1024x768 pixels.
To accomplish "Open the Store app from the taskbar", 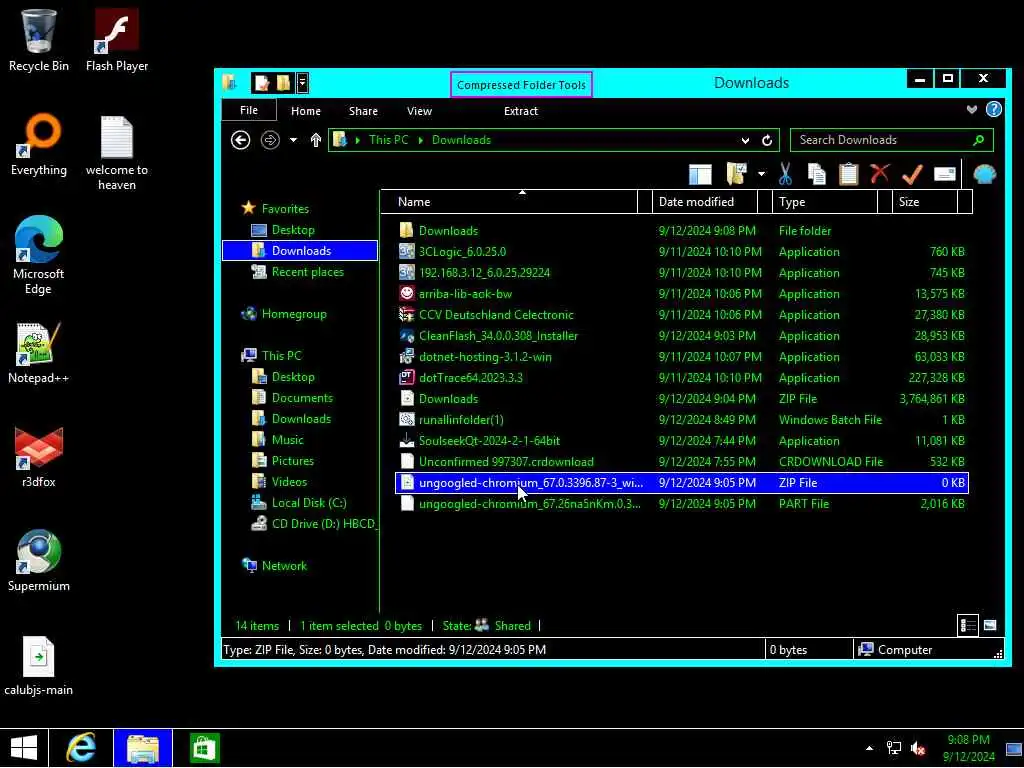I will (x=204, y=748).
